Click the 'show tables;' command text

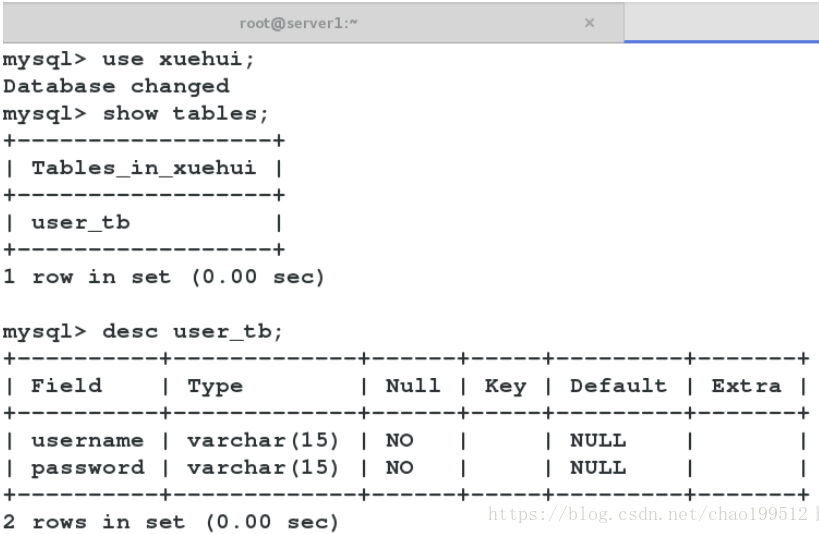[185, 113]
